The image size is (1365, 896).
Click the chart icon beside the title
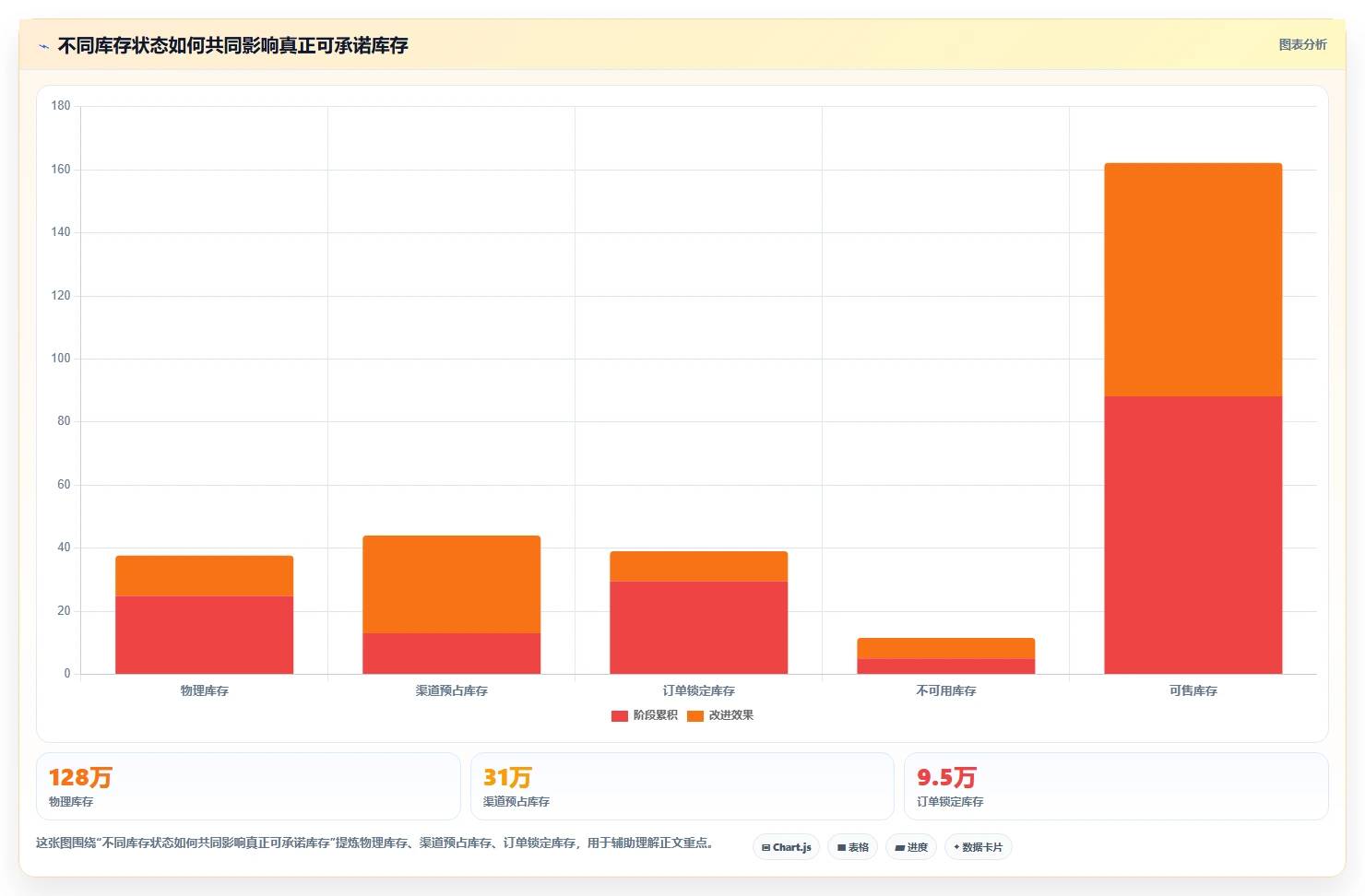coord(43,46)
